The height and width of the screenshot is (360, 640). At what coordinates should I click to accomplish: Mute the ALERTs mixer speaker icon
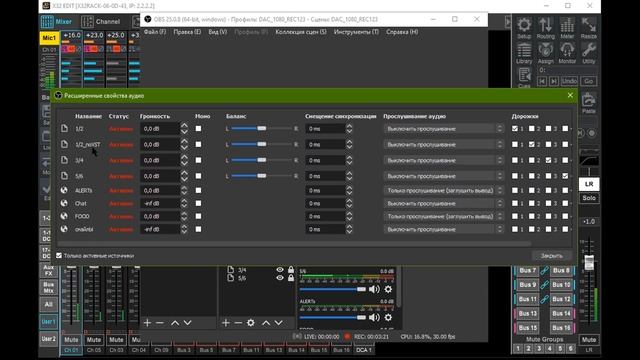(374, 318)
